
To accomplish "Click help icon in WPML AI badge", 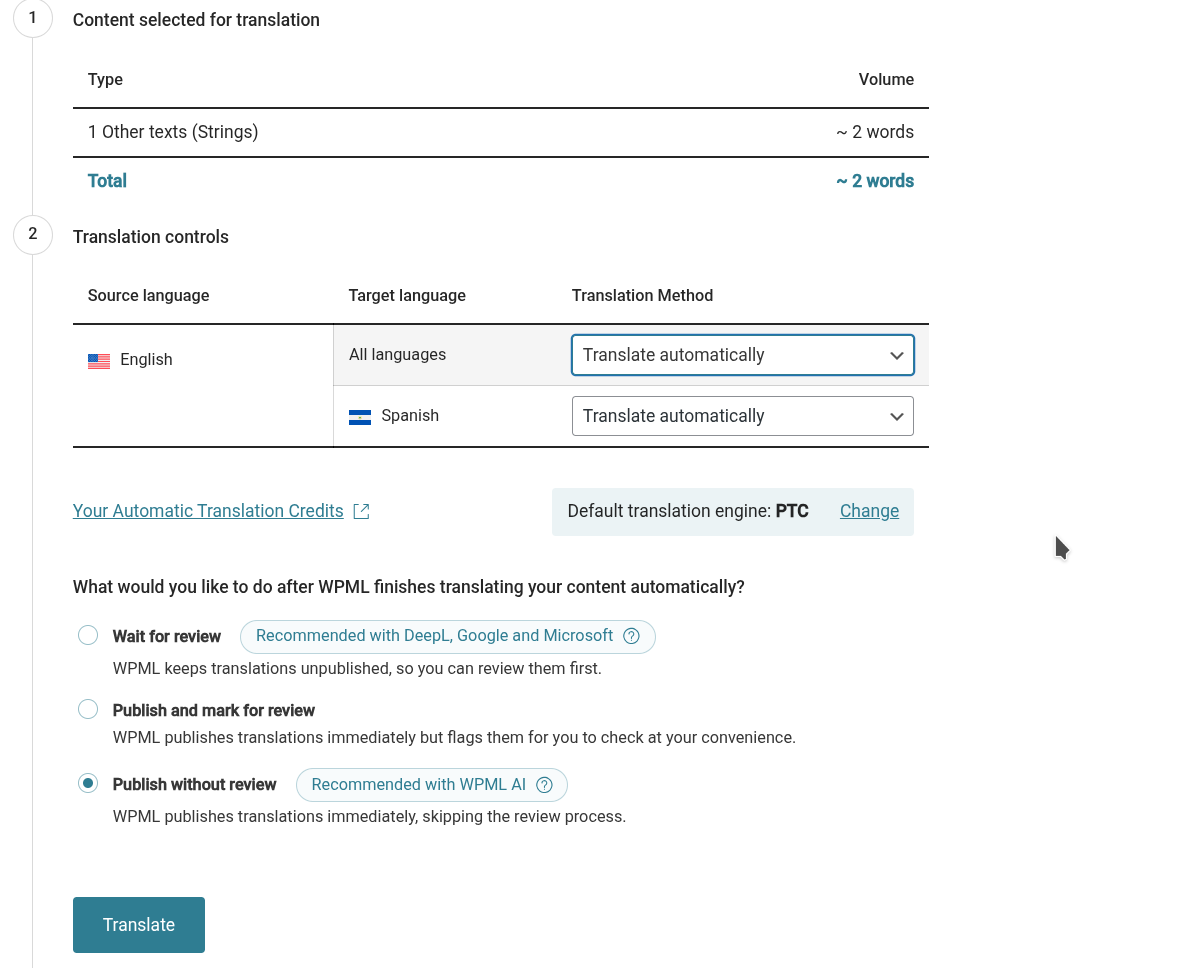I will coord(544,785).
